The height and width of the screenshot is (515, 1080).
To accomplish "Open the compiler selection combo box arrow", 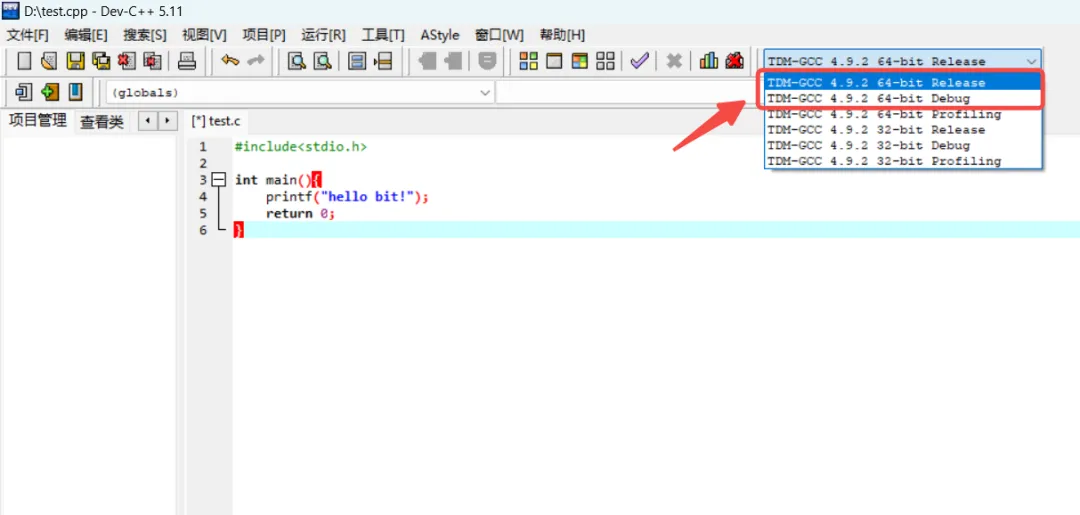I will coord(1031,61).
